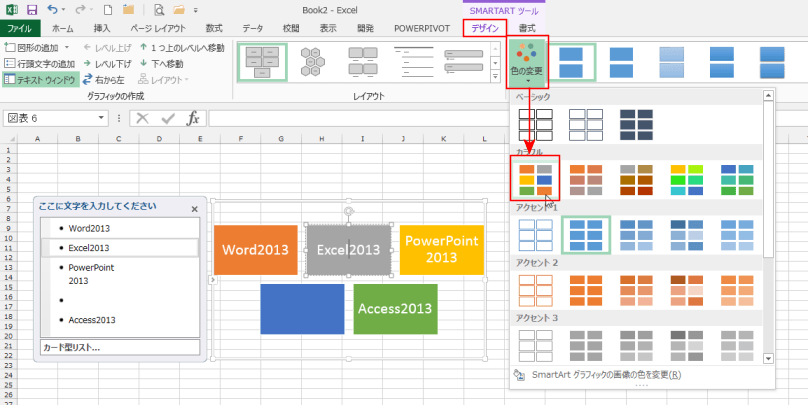808x405 pixels.
Task: Click the select-all corner of the worksheet
Action: [x=9, y=139]
